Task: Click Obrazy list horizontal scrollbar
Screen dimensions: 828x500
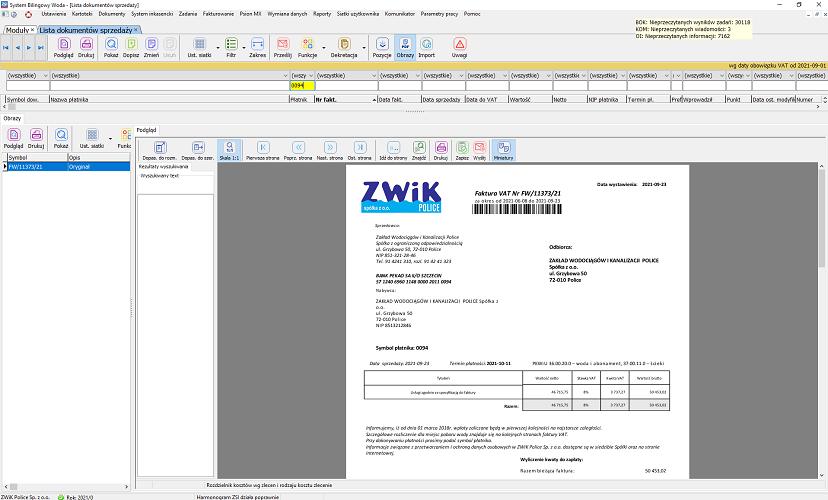Action: (67, 487)
